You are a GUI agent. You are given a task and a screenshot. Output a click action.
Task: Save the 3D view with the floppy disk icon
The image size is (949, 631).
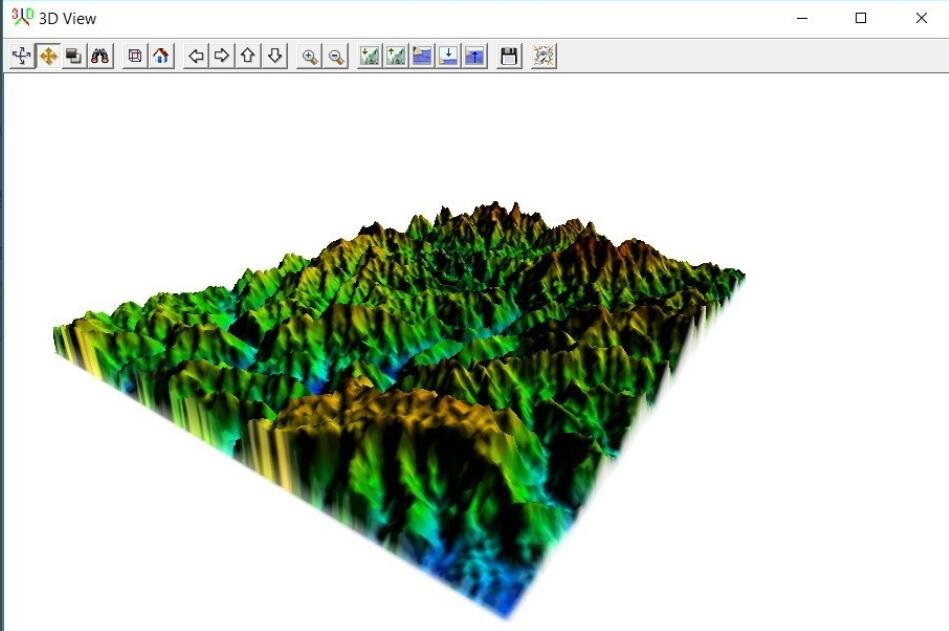pos(508,57)
